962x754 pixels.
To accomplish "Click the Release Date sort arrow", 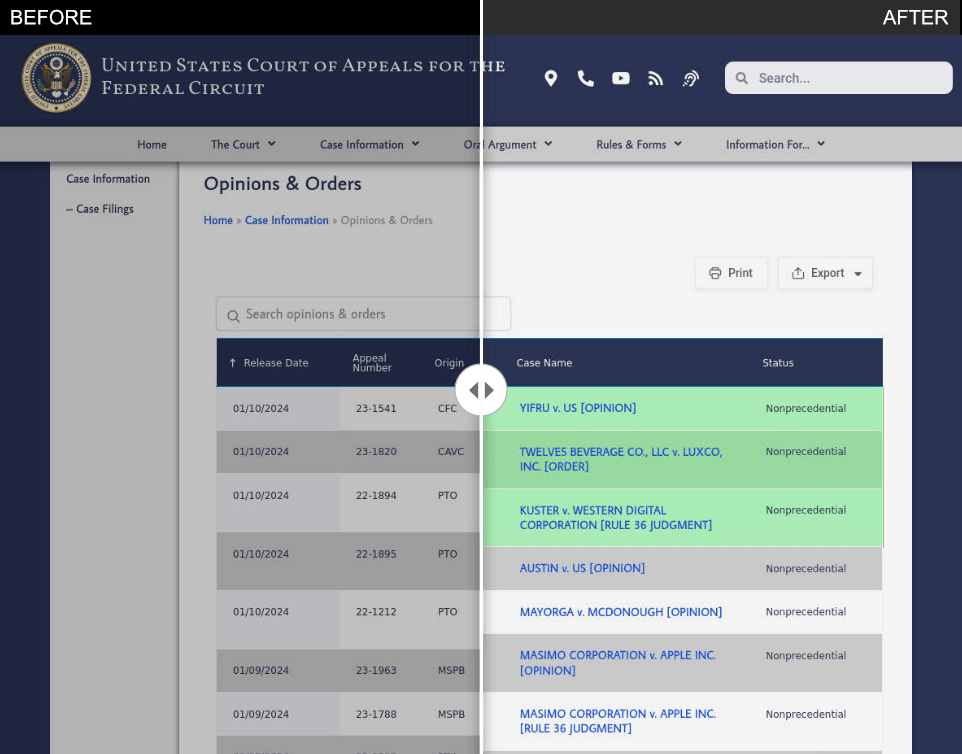I will point(233,363).
